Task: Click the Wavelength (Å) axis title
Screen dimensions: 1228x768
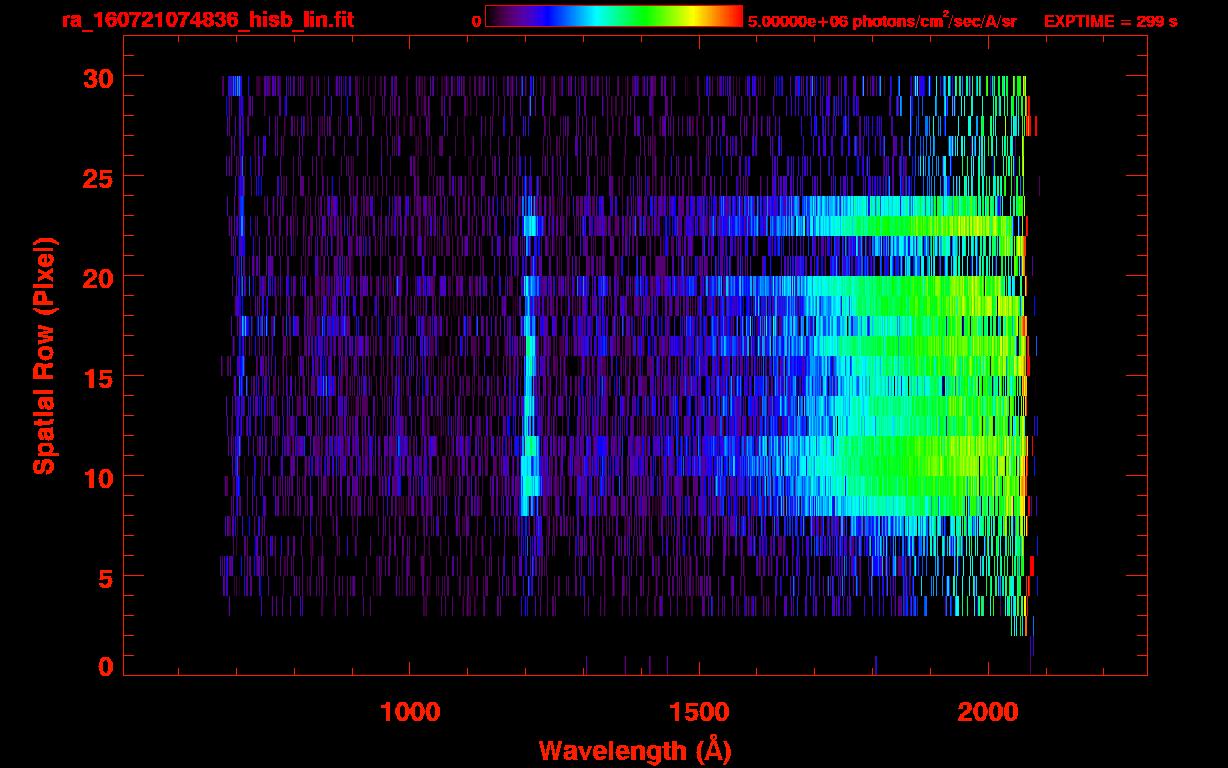Action: pyautogui.click(x=635, y=750)
